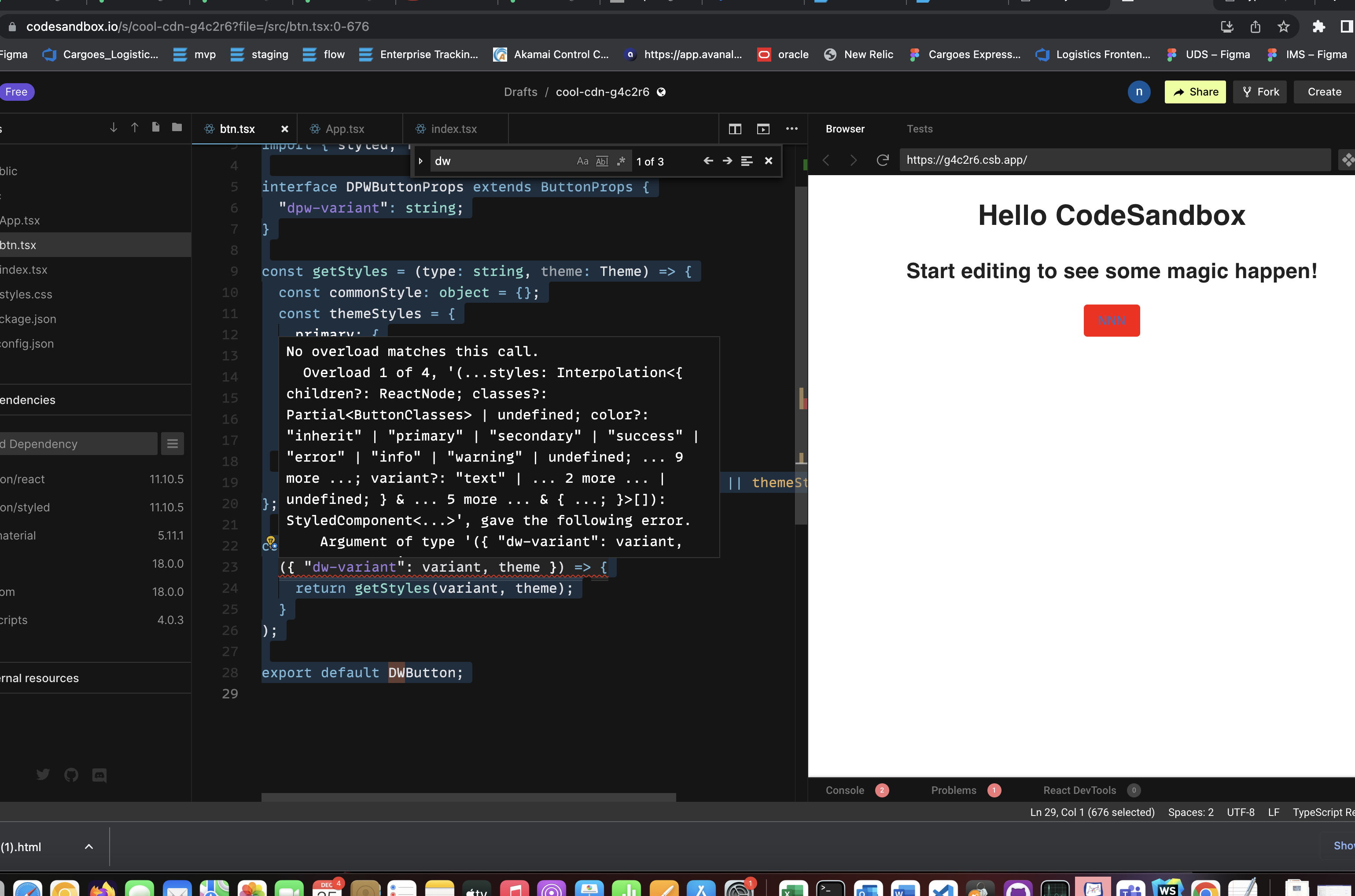
Task: Open the Browser panel tab
Action: click(x=845, y=128)
